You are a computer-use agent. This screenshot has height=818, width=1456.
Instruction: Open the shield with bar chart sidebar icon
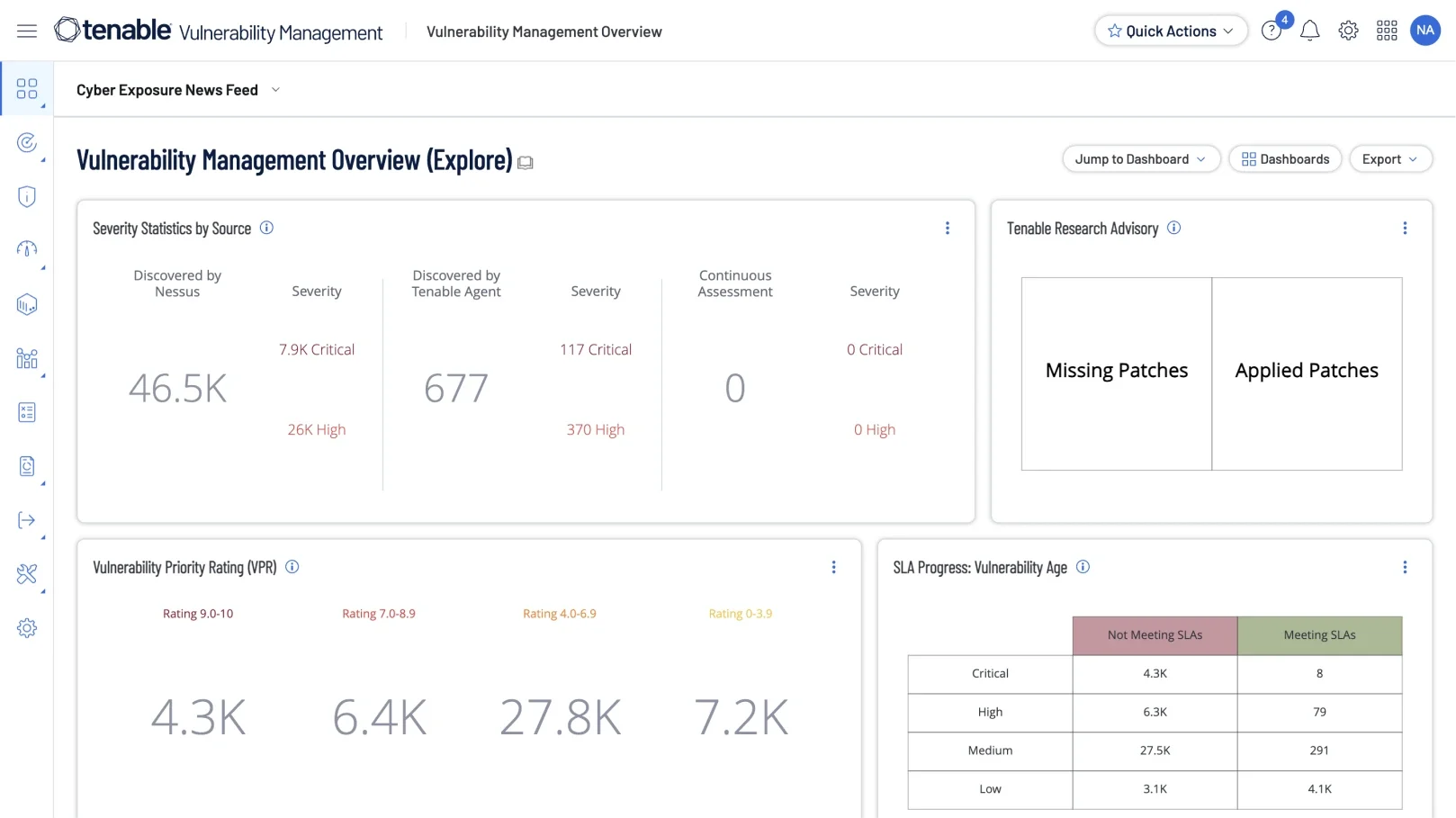coord(27,304)
